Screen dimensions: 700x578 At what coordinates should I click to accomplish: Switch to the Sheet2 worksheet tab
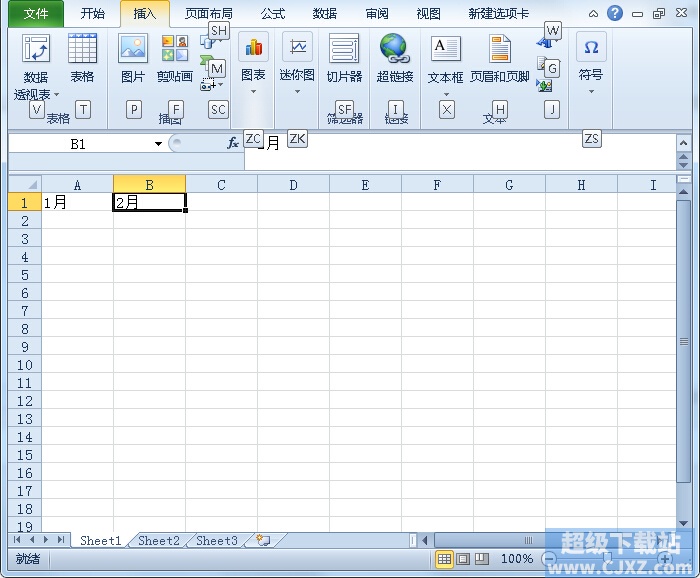tap(159, 540)
